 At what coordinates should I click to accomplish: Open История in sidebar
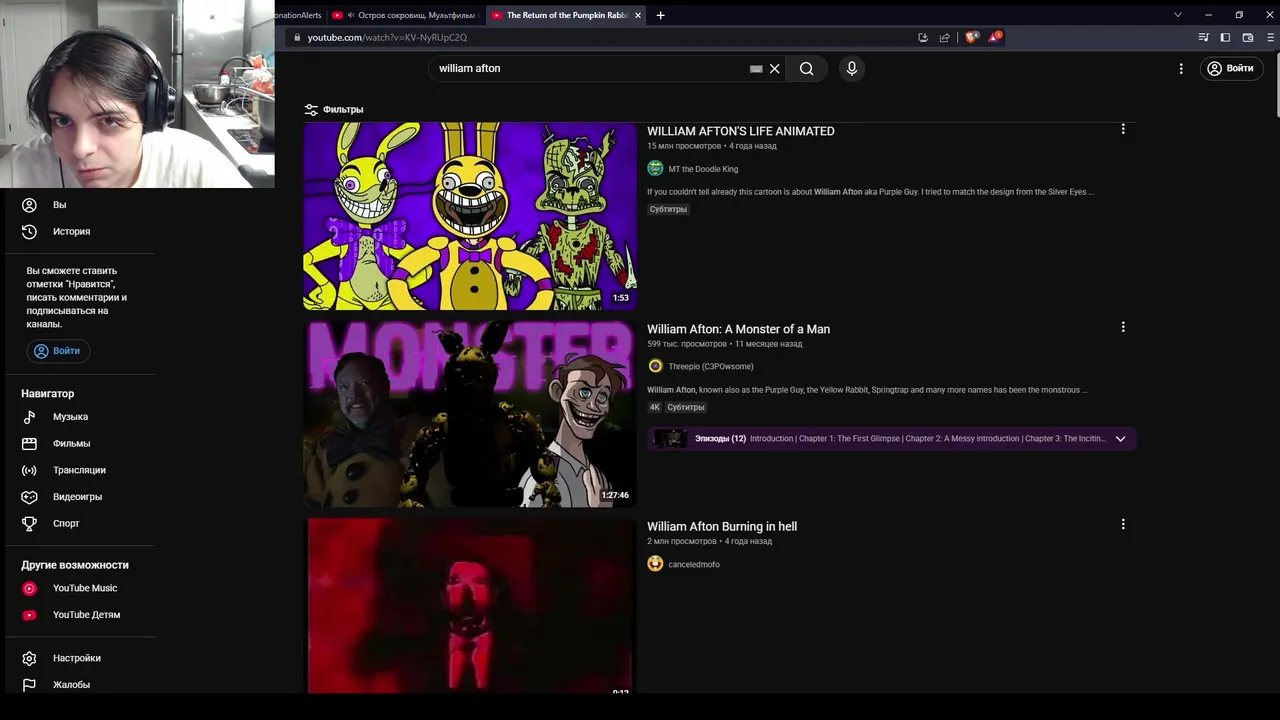tap(80, 231)
